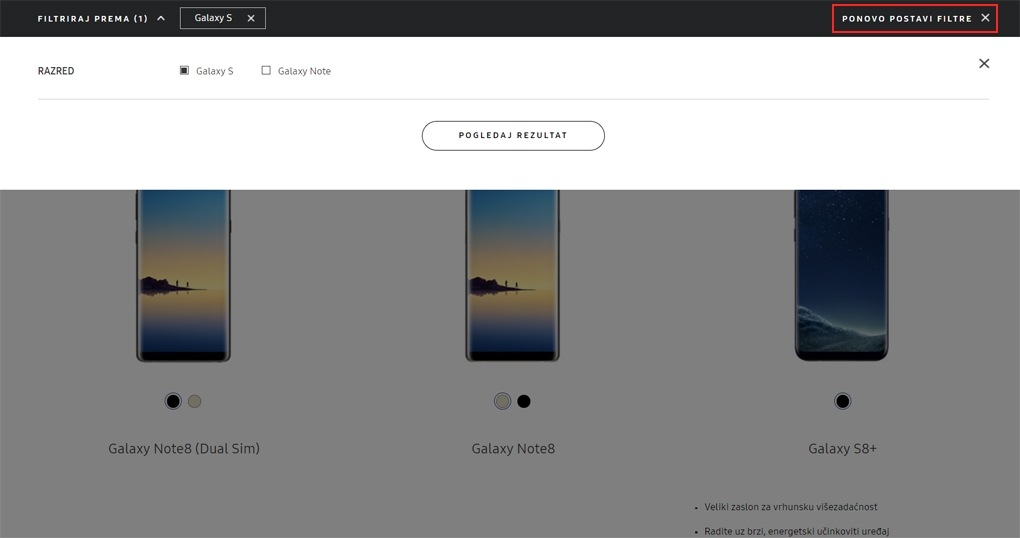Click the text 'Veliki zaslon za vrhunsku višezadaćnost'
The image size is (1020, 538).
point(791,507)
